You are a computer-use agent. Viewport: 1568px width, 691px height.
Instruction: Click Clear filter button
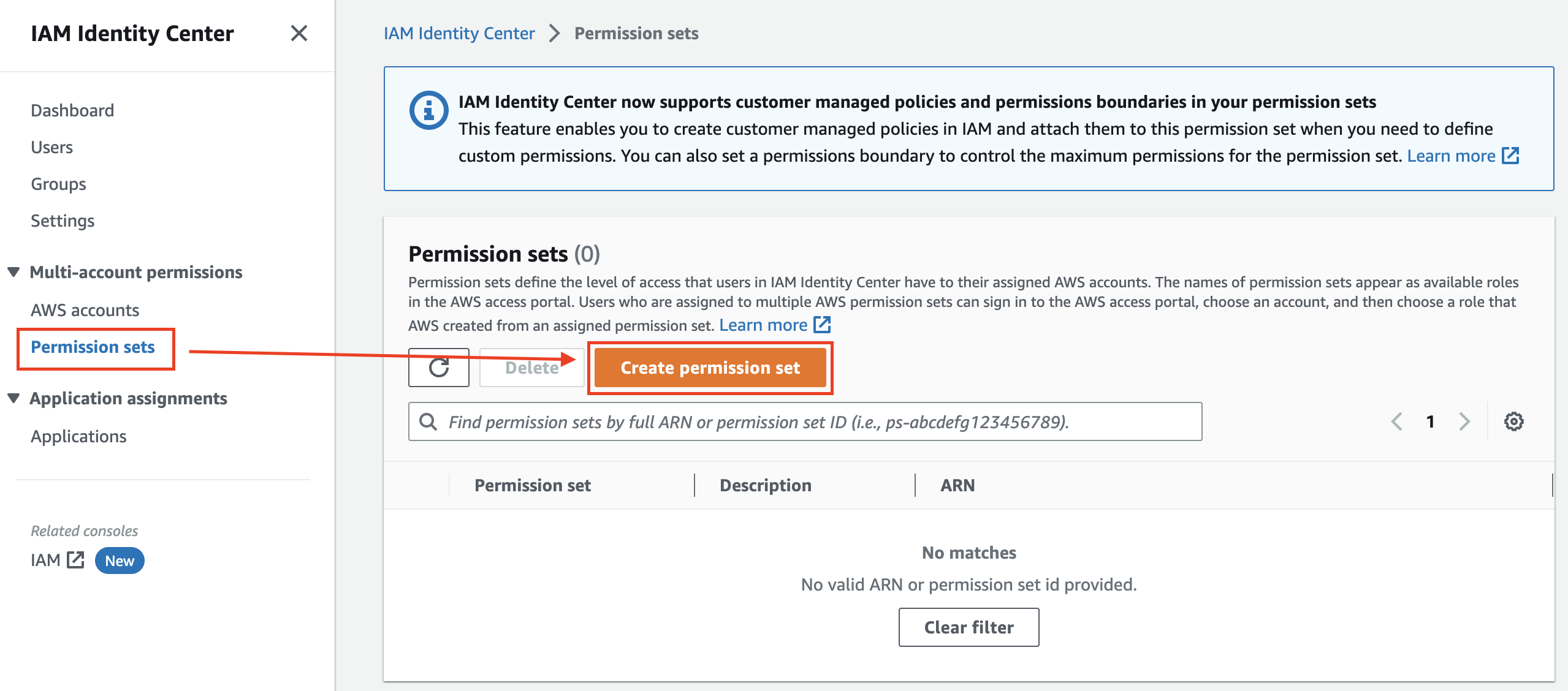[969, 627]
